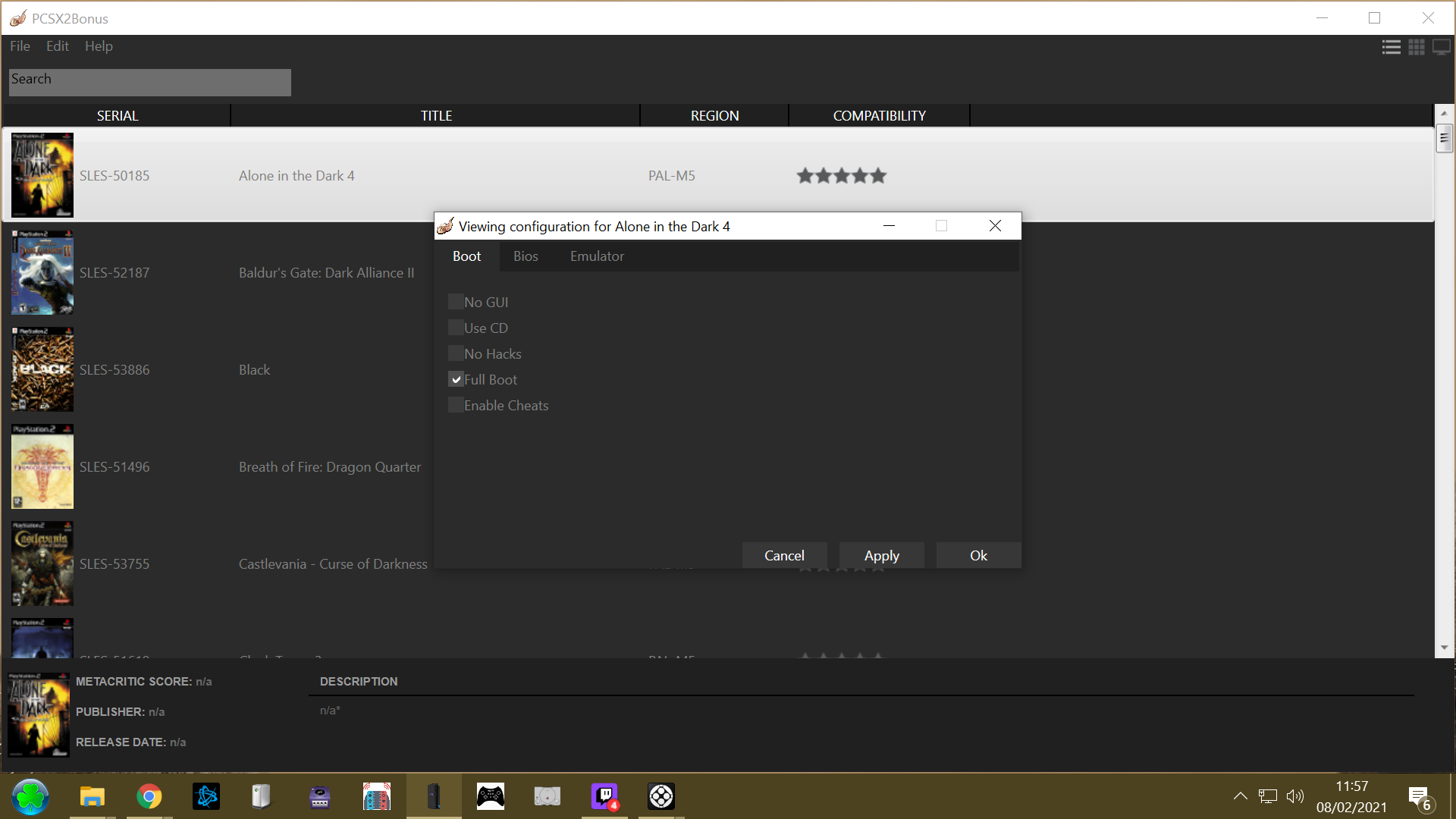Click serial SLES-53886 in list
Image resolution: width=1456 pixels, height=819 pixels.
[115, 370]
